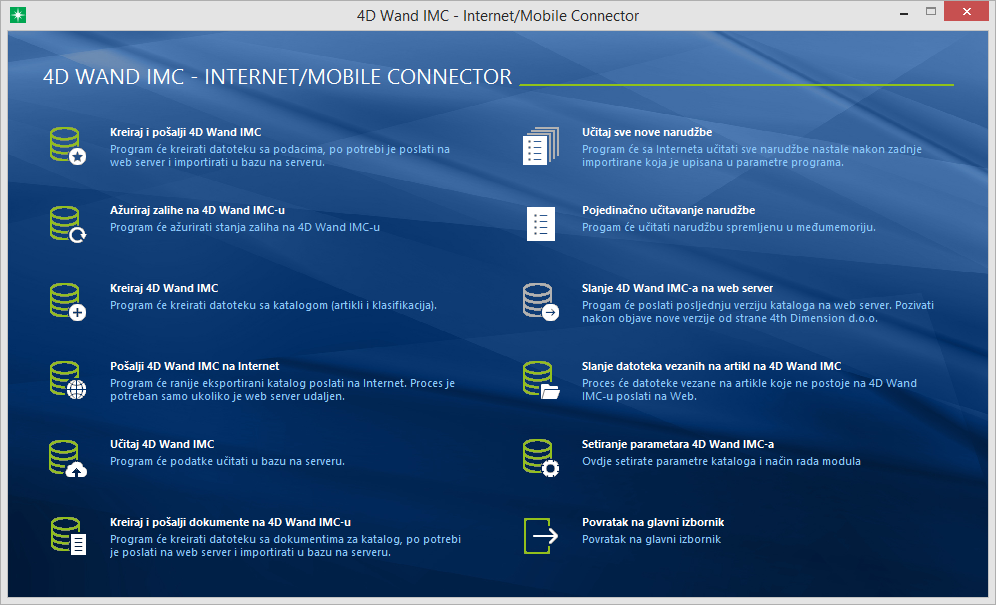This screenshot has height=605, width=996.
Task: Click the database gear icon for Setiranje parametara
Action: tap(541, 458)
